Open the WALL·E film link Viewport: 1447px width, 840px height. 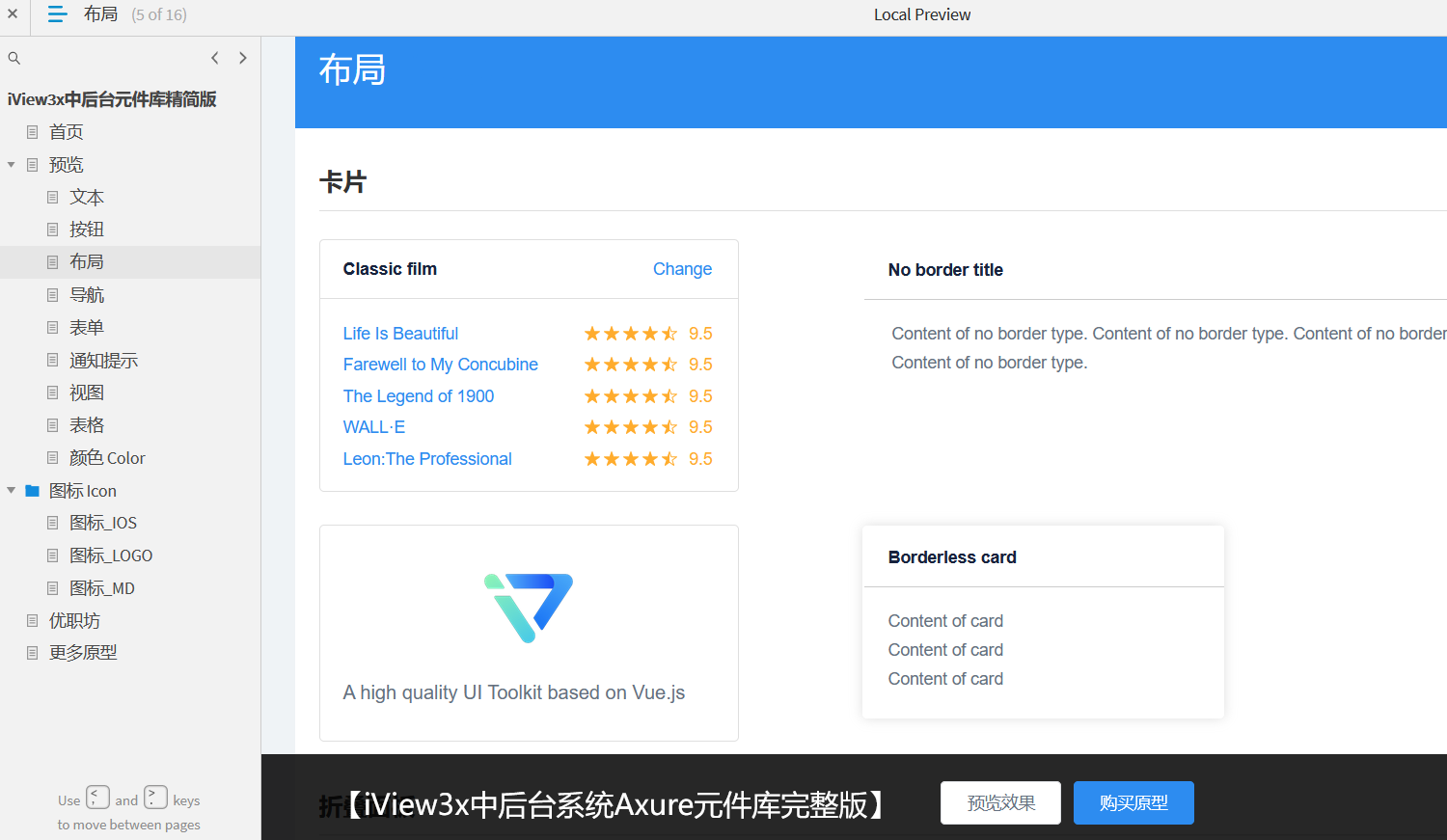click(374, 427)
